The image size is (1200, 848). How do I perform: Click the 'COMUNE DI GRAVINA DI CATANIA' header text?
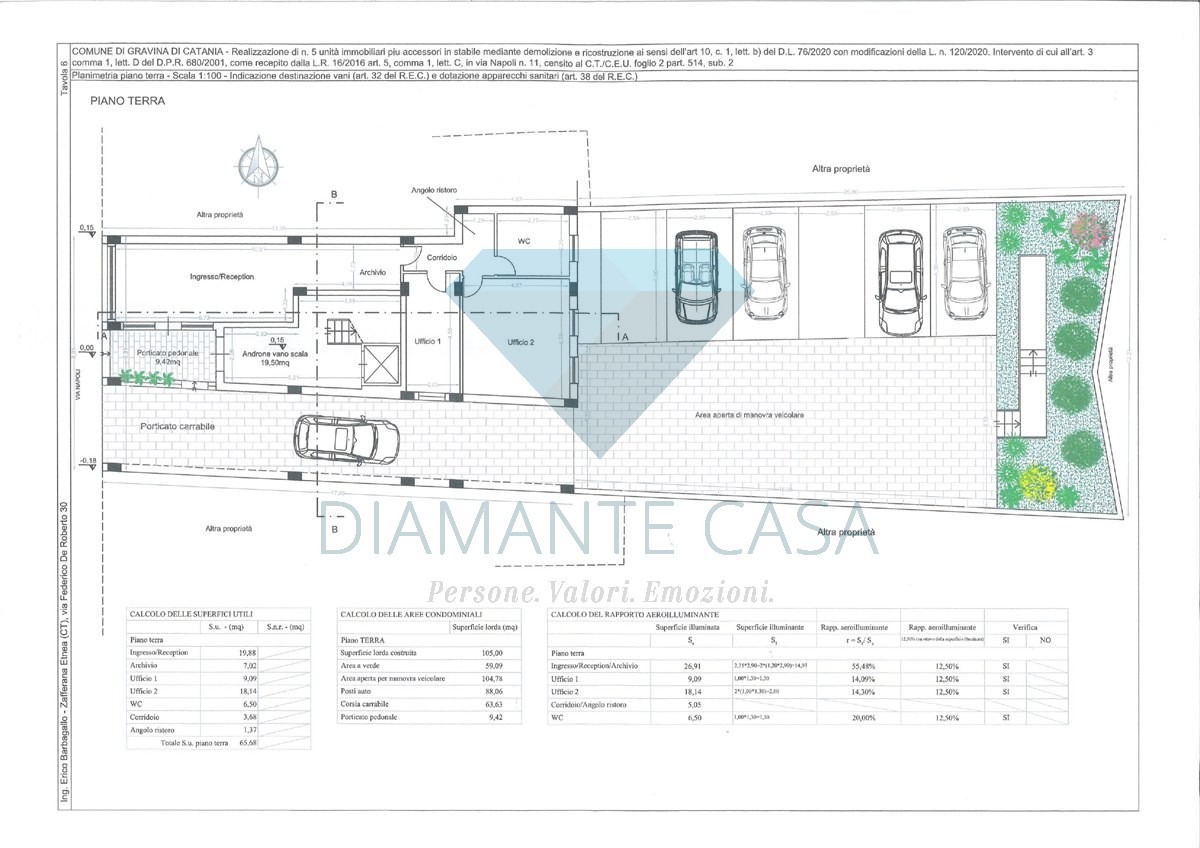pyautogui.click(x=148, y=50)
